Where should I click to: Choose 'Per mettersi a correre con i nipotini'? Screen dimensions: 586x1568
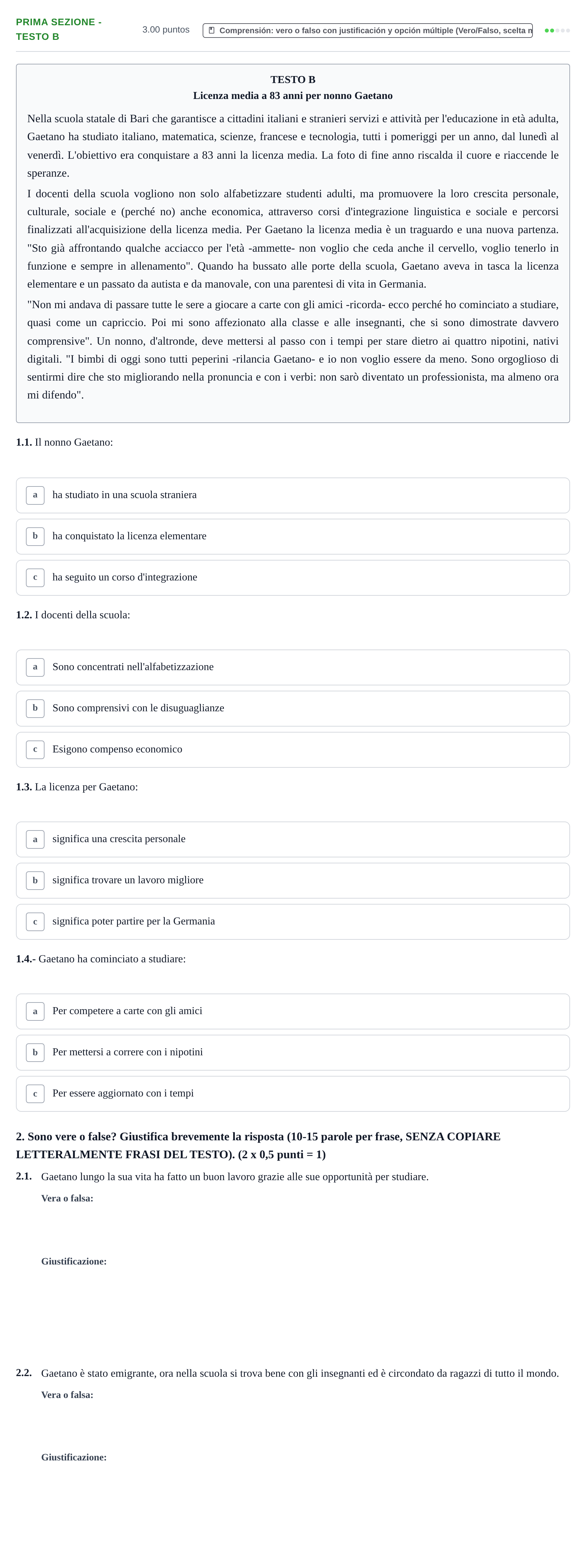(292, 1052)
